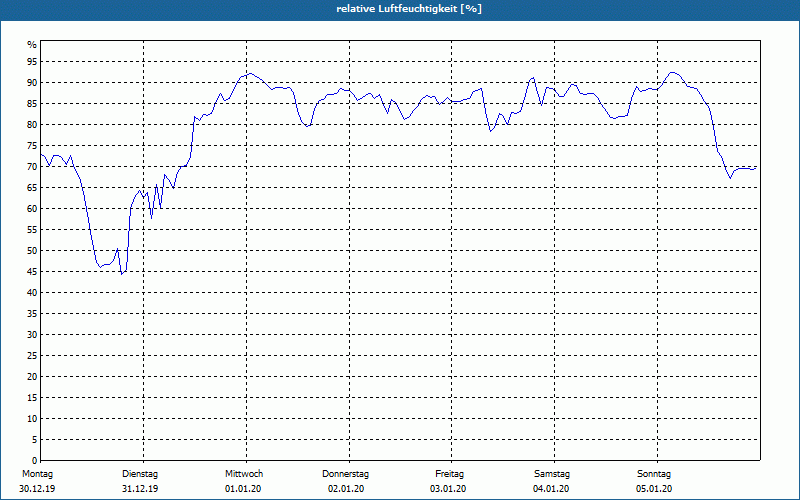
Task: Select the 'Mittwoch' axis label
Action: click(244, 474)
